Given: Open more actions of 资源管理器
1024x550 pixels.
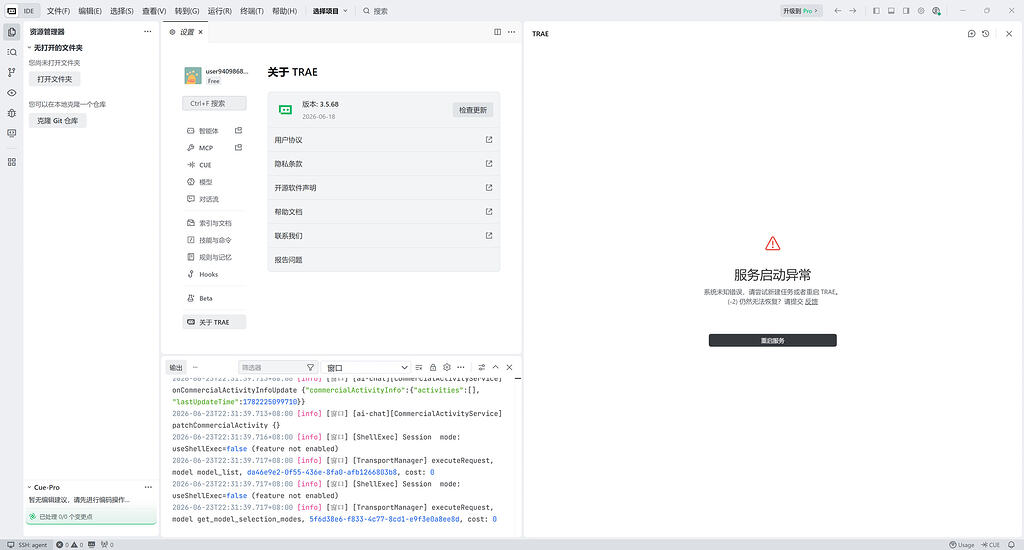Looking at the screenshot, I should 148,31.
